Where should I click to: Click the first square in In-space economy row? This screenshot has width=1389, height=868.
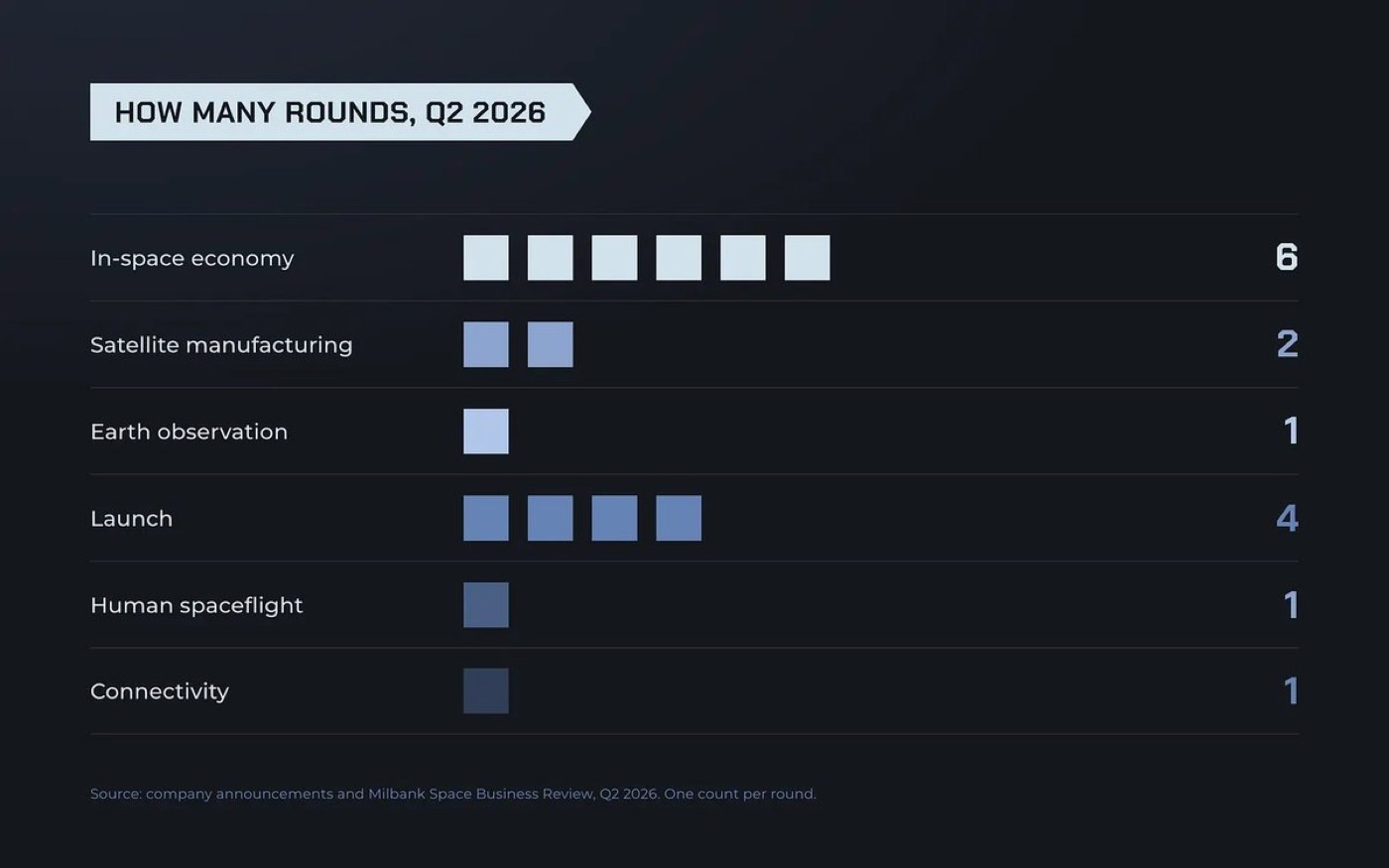(486, 258)
